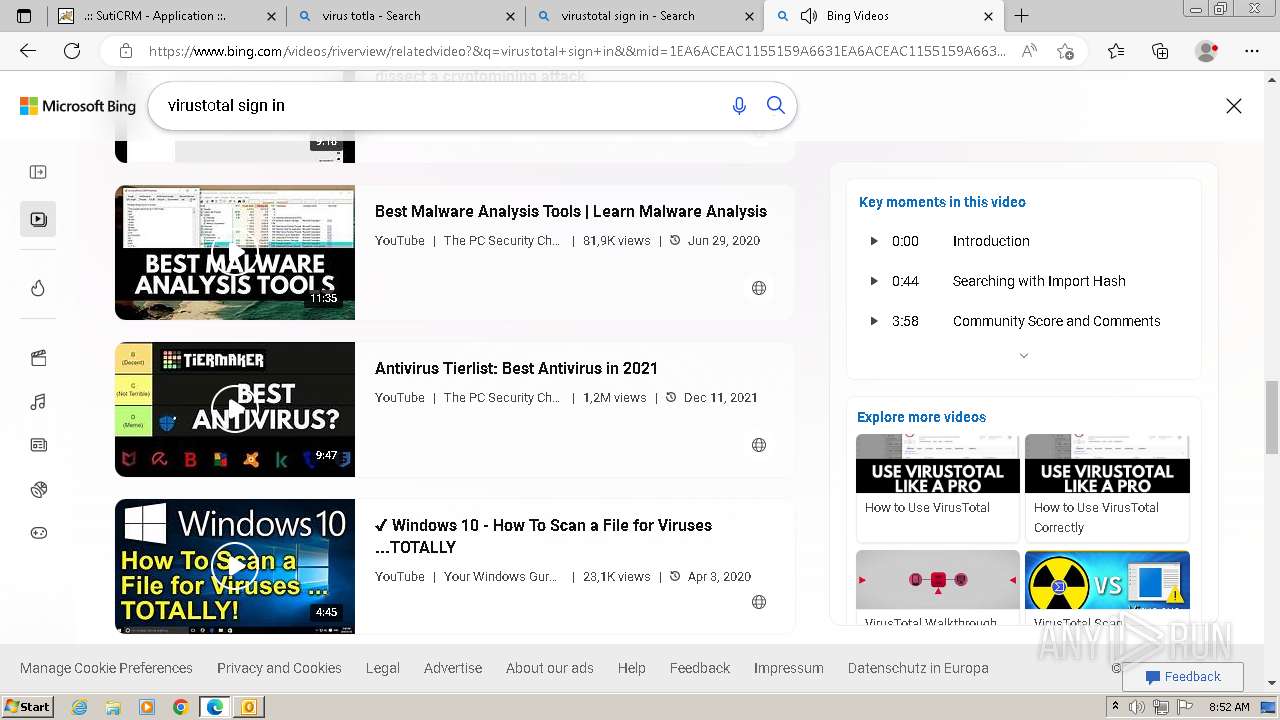
Task: Click the magnifier search icon in Bing box
Action: (x=775, y=105)
